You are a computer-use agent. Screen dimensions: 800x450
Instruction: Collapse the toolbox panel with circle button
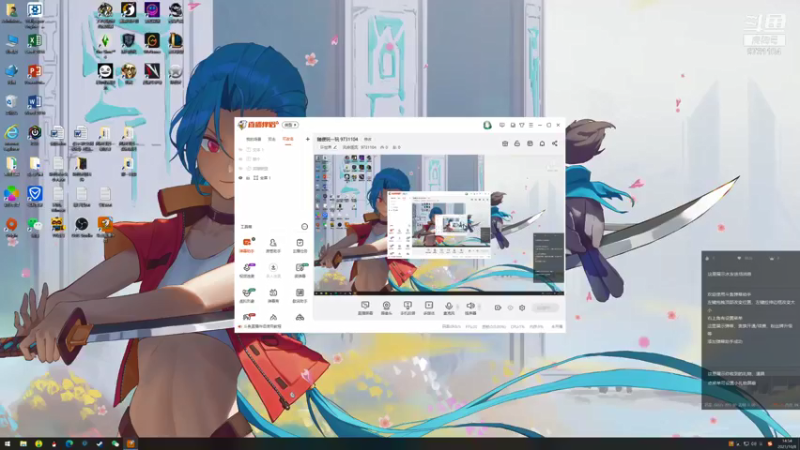click(304, 227)
